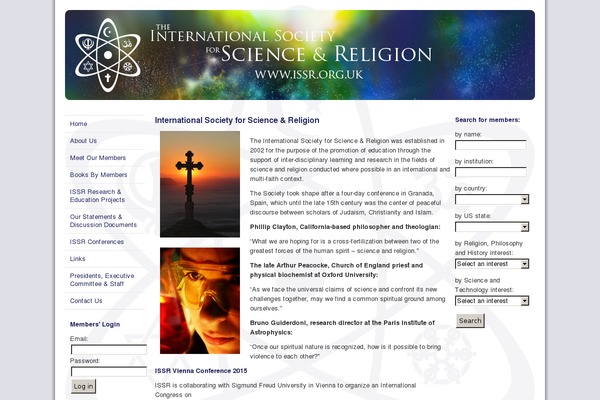
Task: Focus the Email login field
Action: tap(109, 349)
